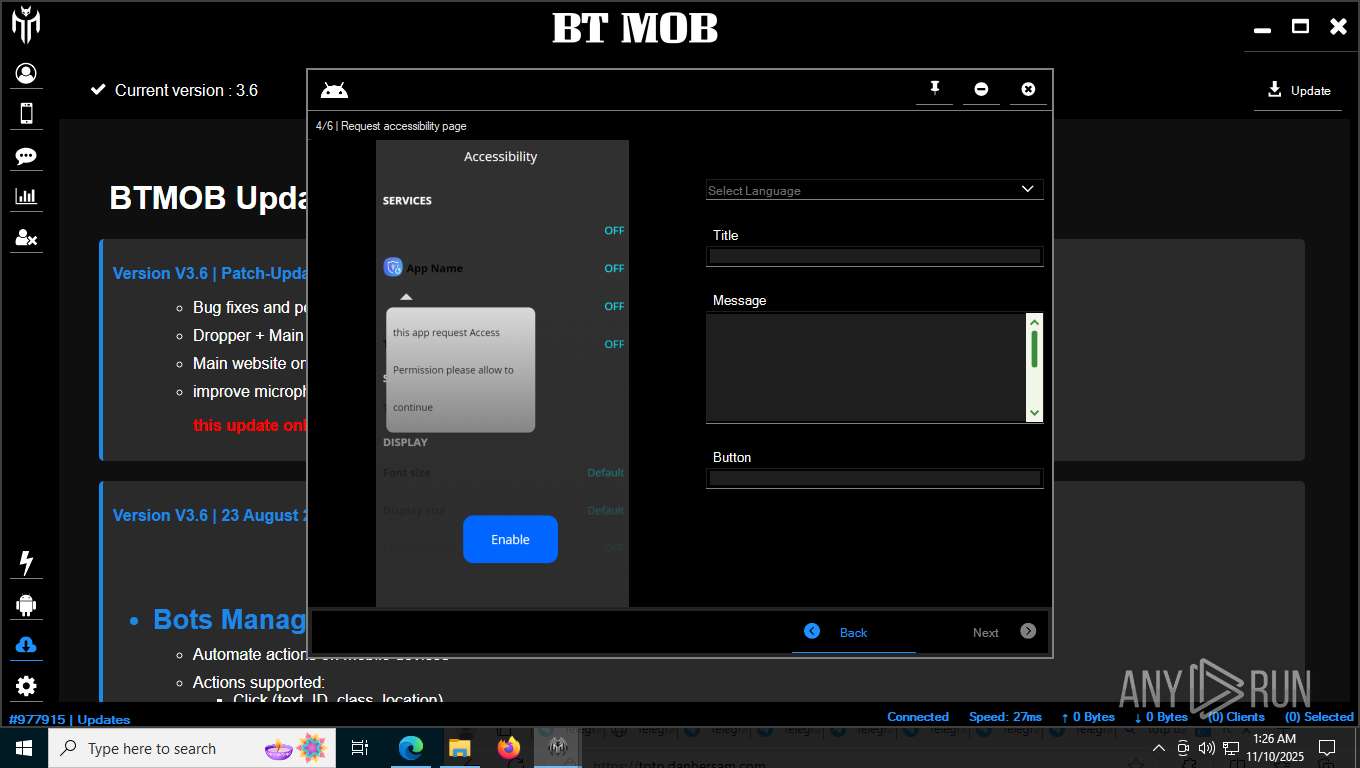Click the blue Enable button in preview
Image resolution: width=1360 pixels, height=768 pixels.
pyautogui.click(x=510, y=539)
